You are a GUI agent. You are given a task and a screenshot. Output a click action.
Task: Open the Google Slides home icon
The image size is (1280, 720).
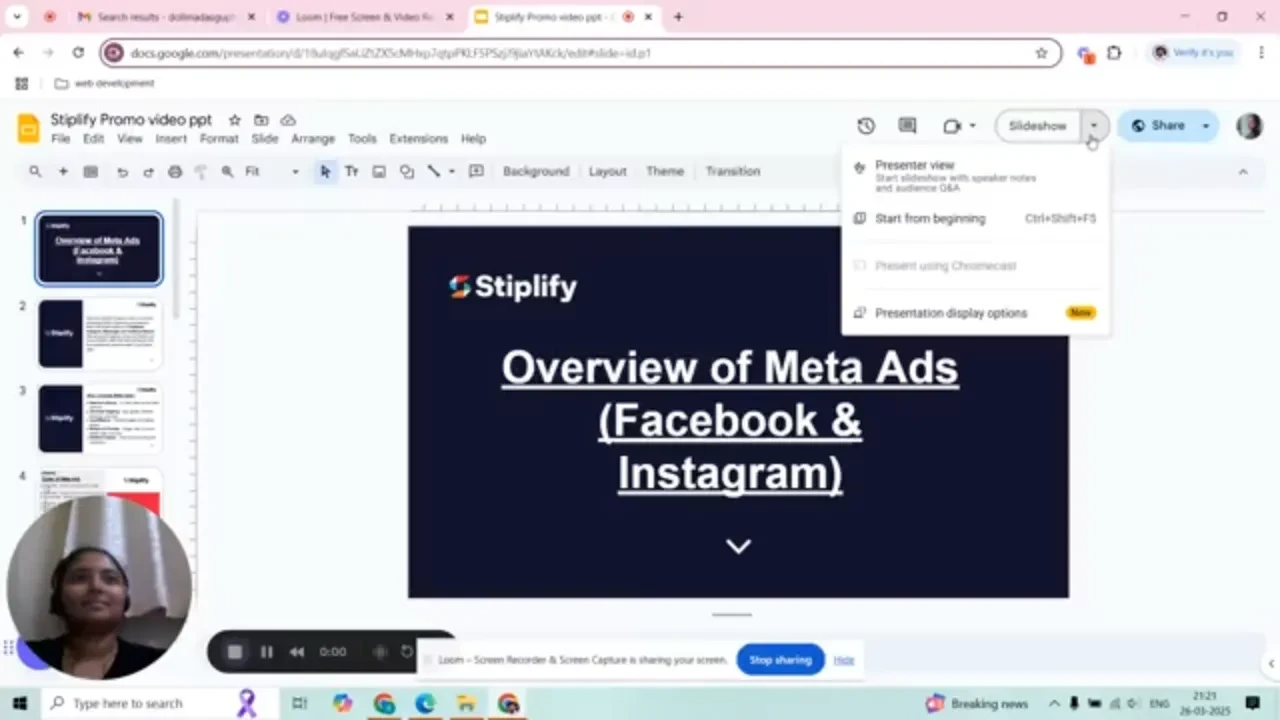click(28, 129)
